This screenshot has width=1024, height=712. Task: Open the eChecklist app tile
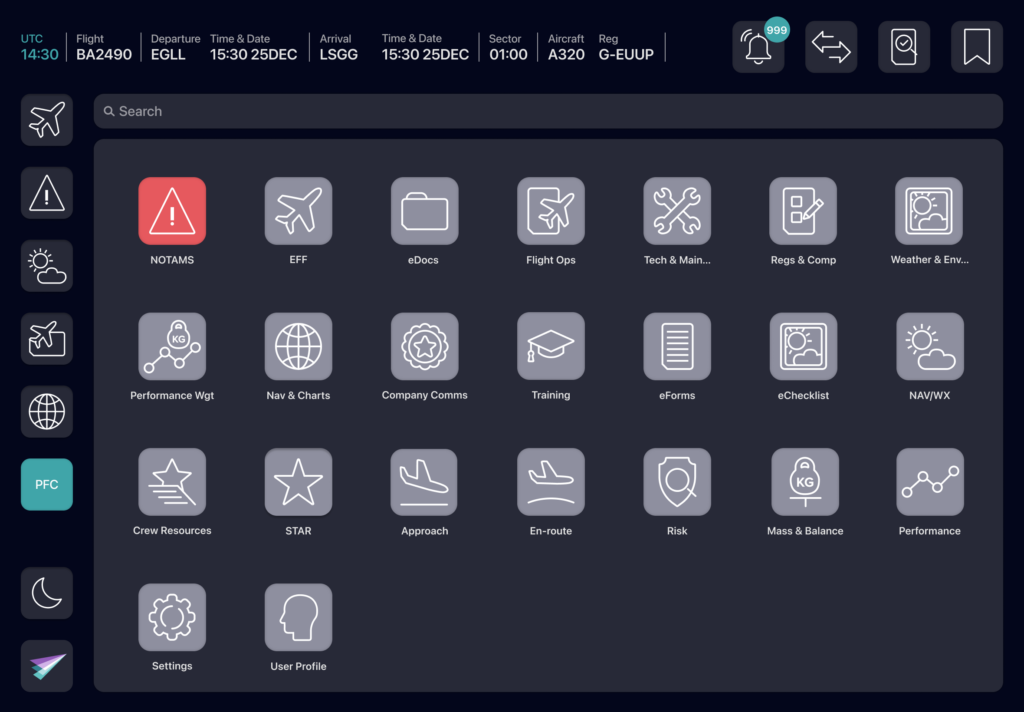(804, 347)
